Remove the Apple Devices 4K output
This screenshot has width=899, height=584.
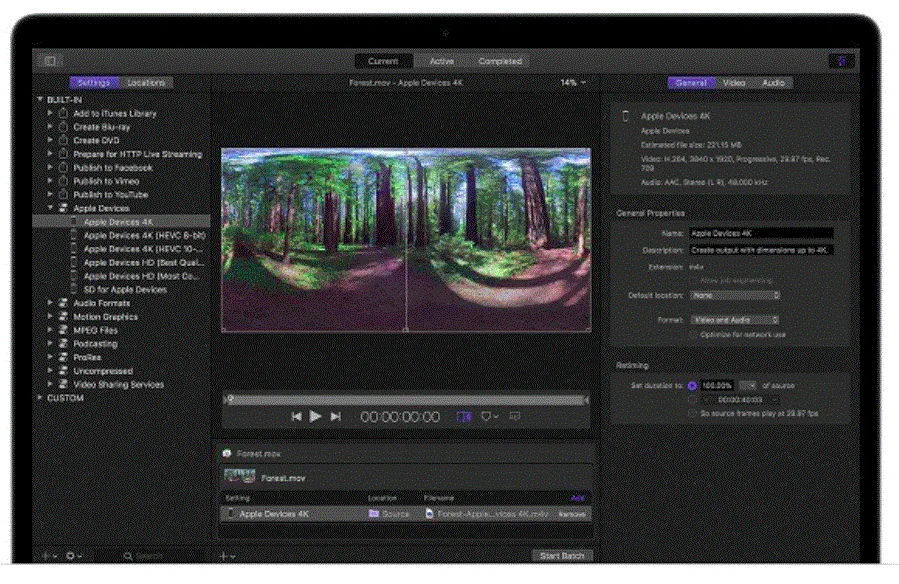[x=572, y=514]
